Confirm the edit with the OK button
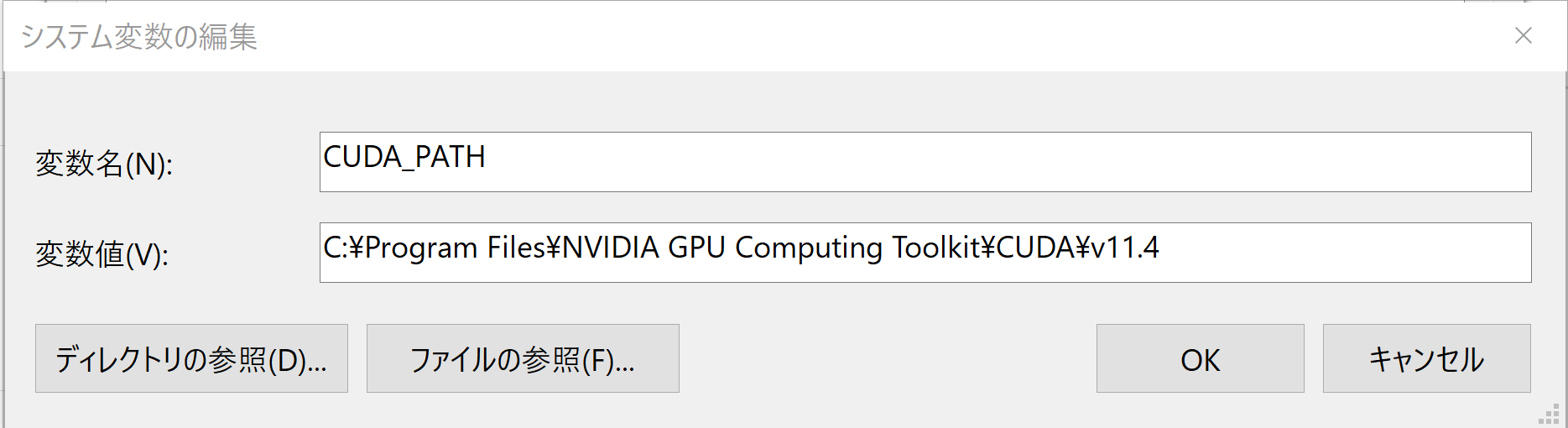1568x428 pixels. click(1200, 358)
